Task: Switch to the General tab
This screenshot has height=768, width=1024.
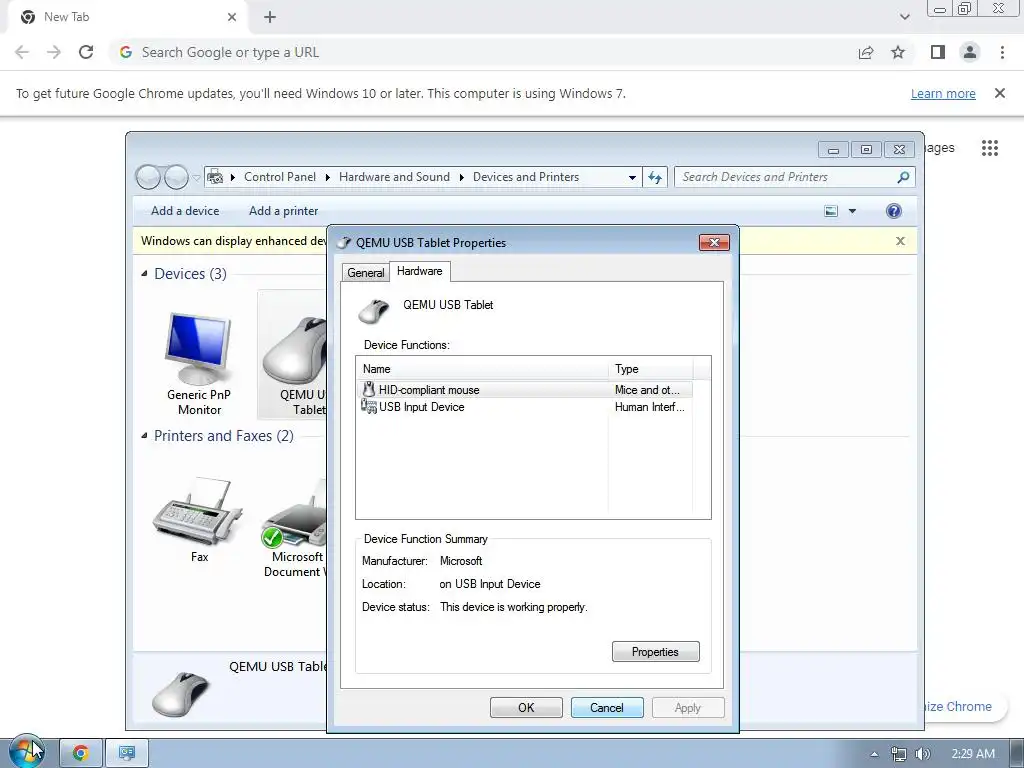Action: 365,272
